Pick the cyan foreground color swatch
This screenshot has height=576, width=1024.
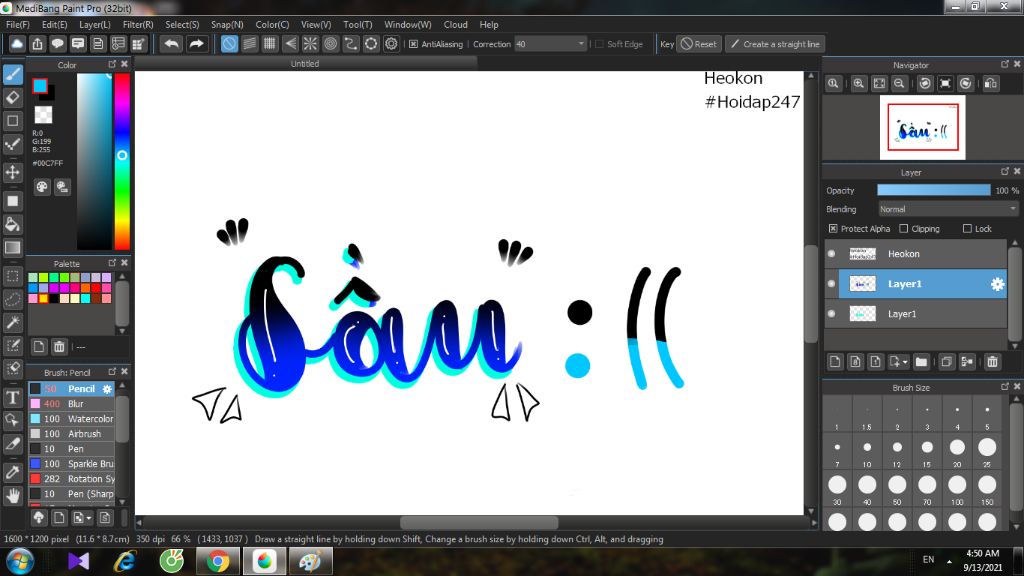click(40, 86)
